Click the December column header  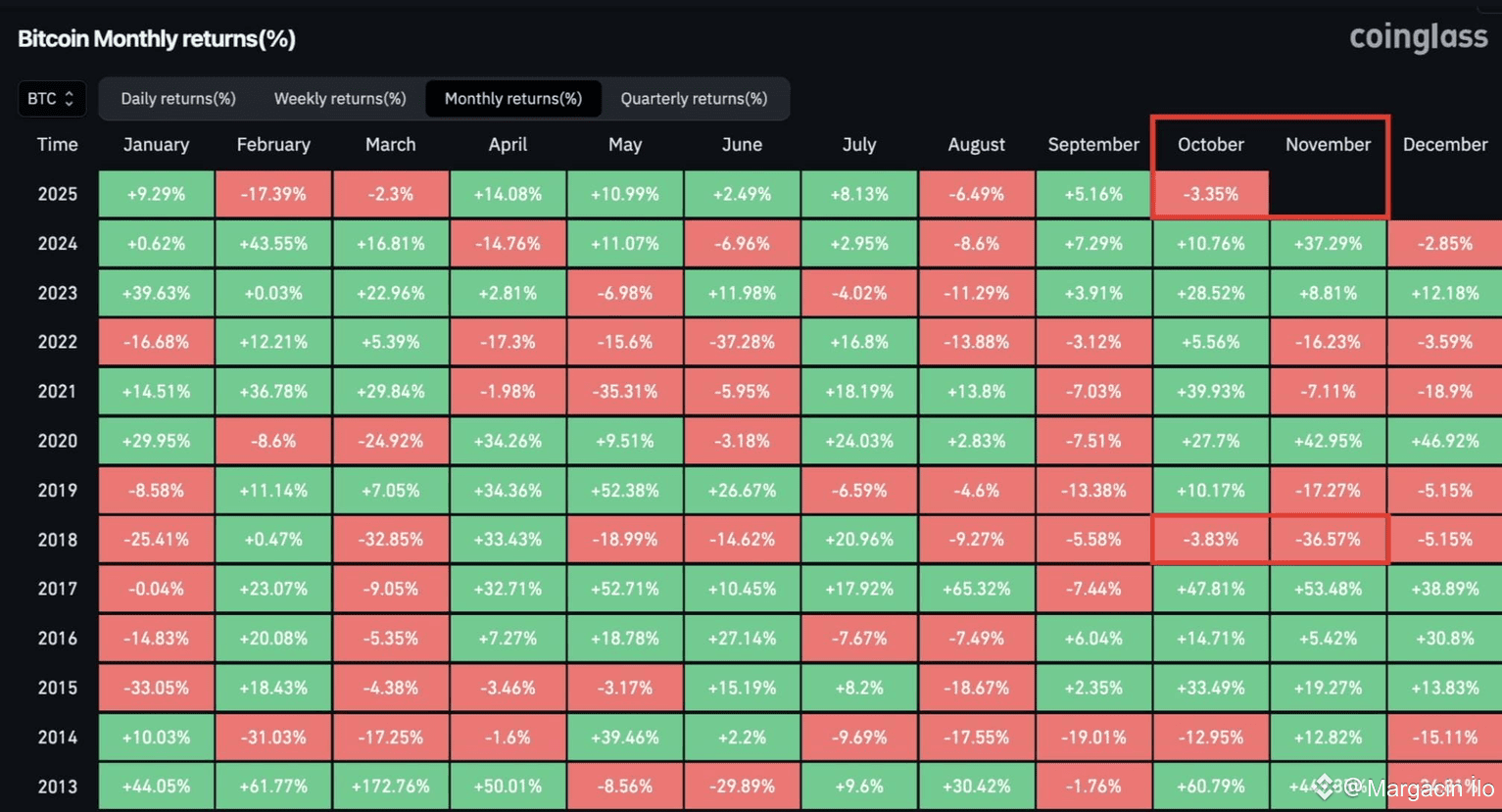point(1445,144)
